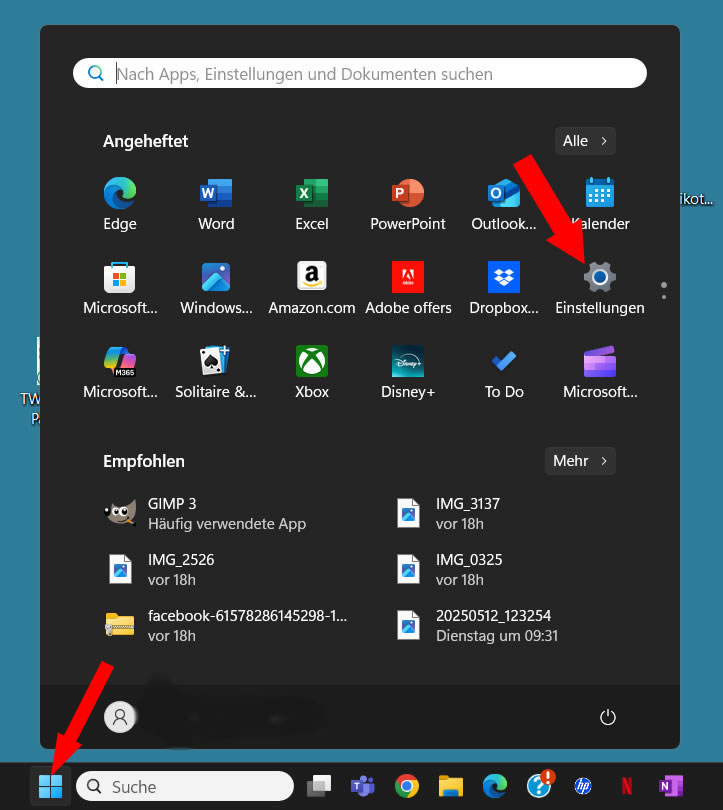
Task: Open Adobe offers pinned app
Action: [408, 288]
